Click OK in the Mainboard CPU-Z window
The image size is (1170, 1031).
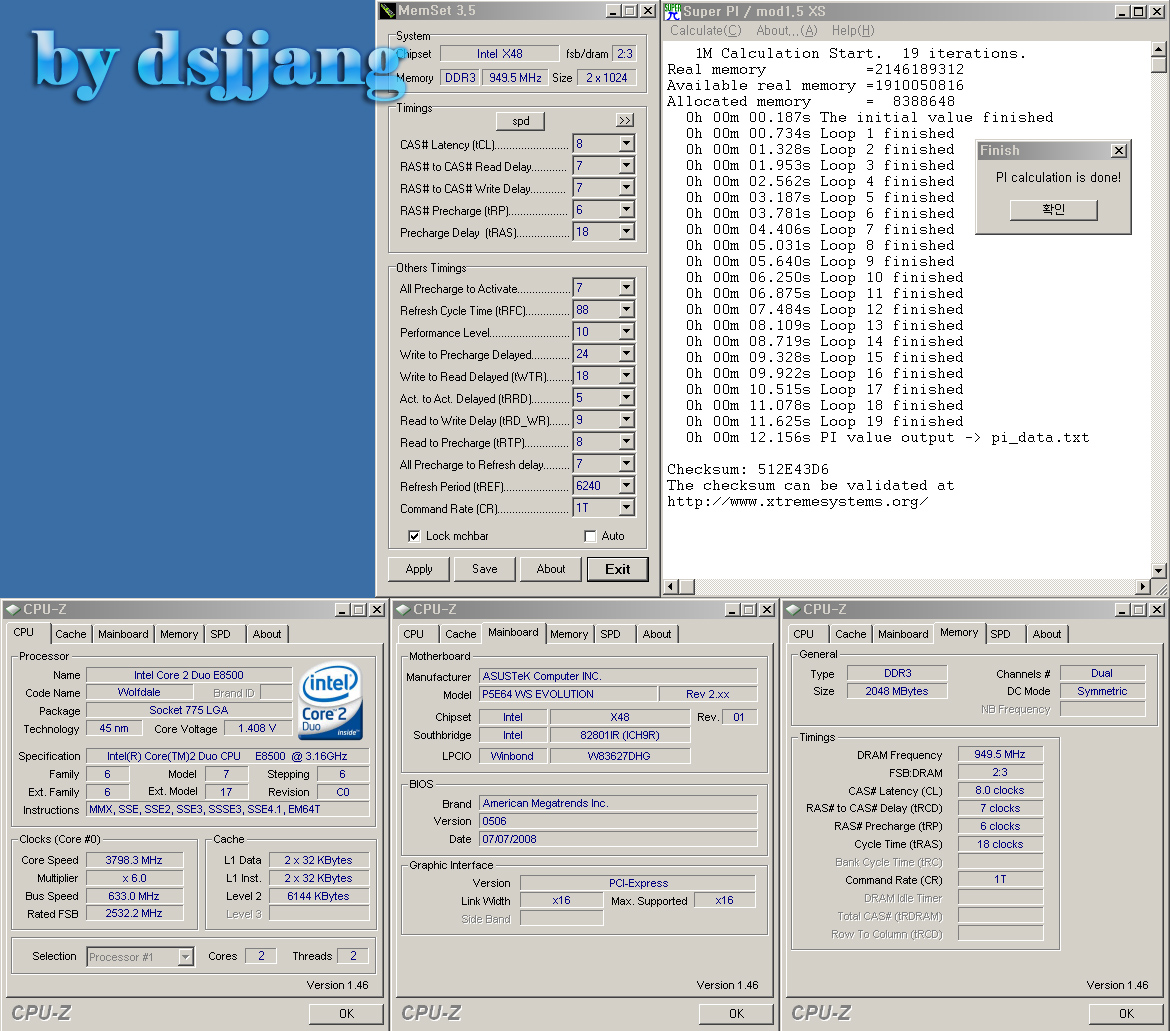click(736, 1013)
